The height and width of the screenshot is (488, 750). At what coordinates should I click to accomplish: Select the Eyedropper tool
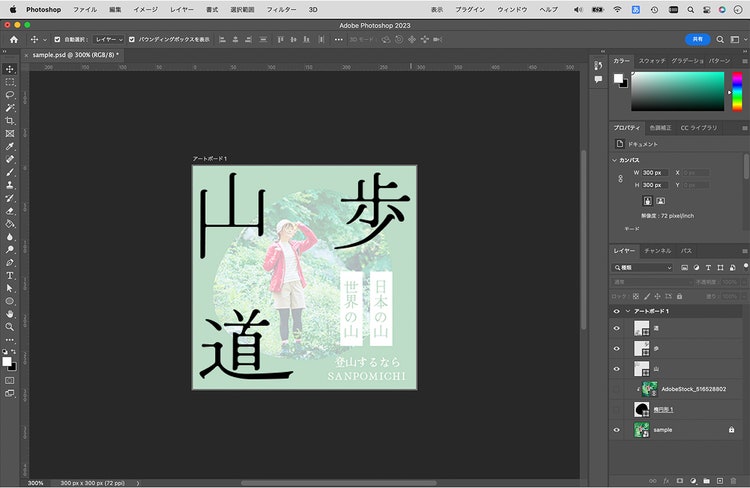pyautogui.click(x=10, y=146)
